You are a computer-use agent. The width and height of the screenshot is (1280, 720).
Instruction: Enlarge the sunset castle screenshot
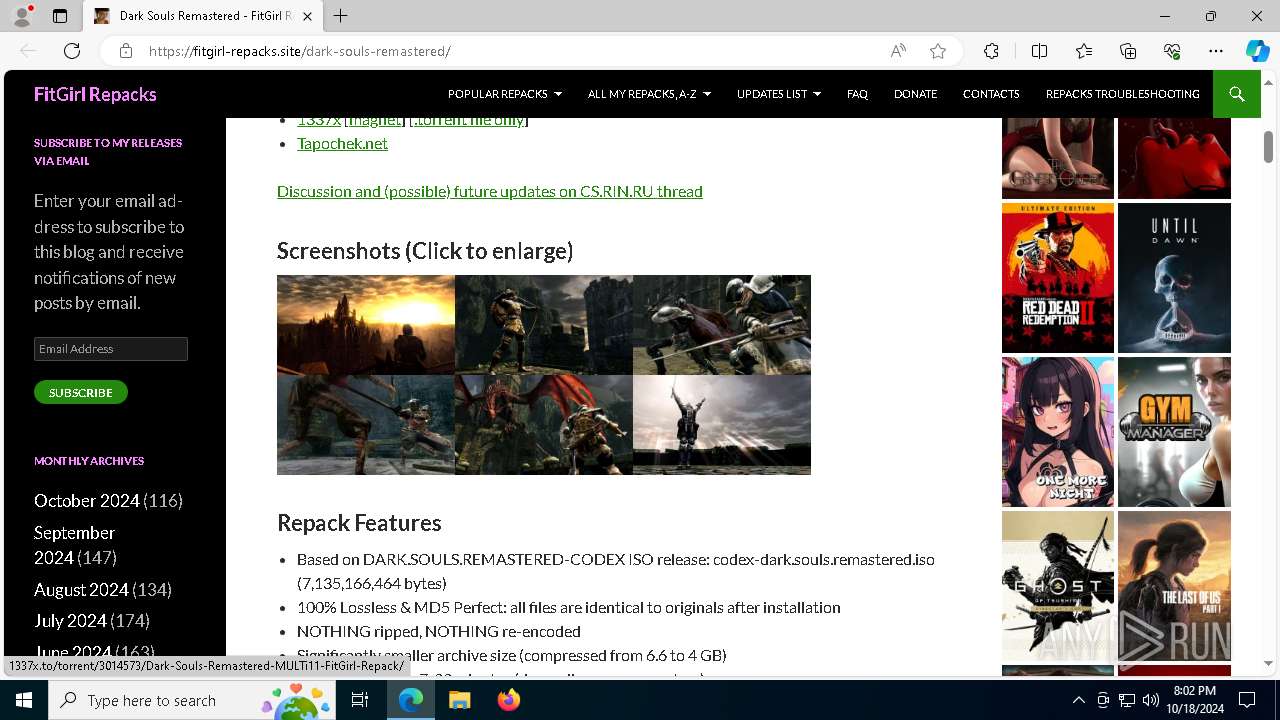coord(366,325)
